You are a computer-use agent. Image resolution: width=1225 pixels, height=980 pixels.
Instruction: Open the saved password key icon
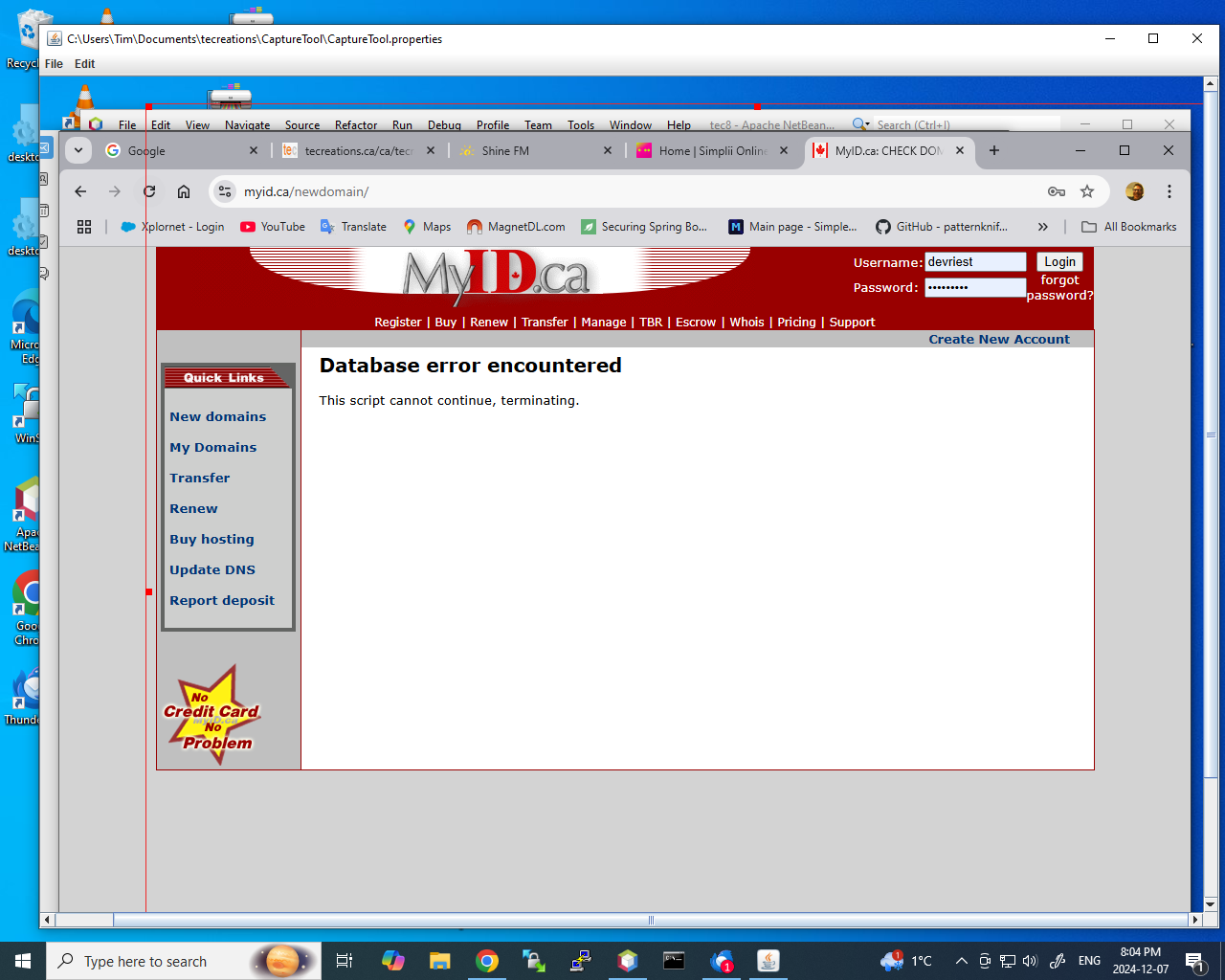pos(1057,191)
